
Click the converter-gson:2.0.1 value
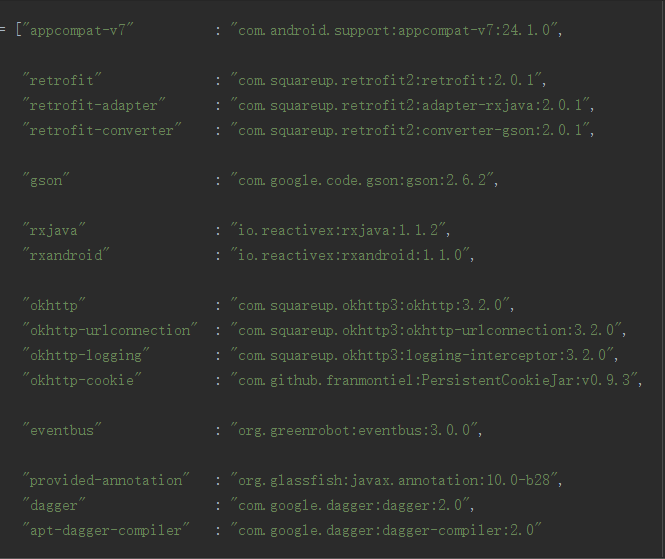click(412, 130)
